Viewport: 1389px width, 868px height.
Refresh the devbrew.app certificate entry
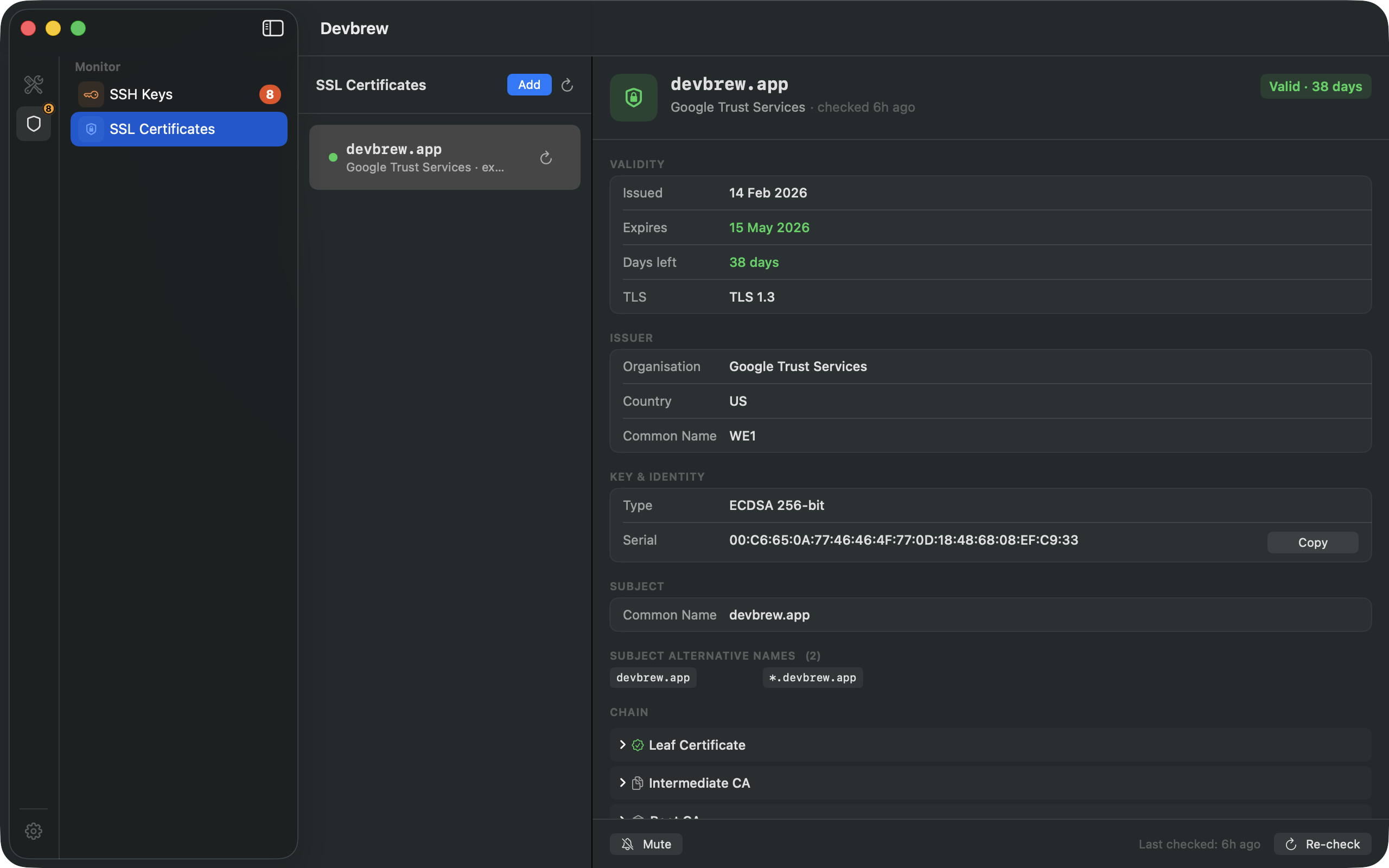(545, 157)
